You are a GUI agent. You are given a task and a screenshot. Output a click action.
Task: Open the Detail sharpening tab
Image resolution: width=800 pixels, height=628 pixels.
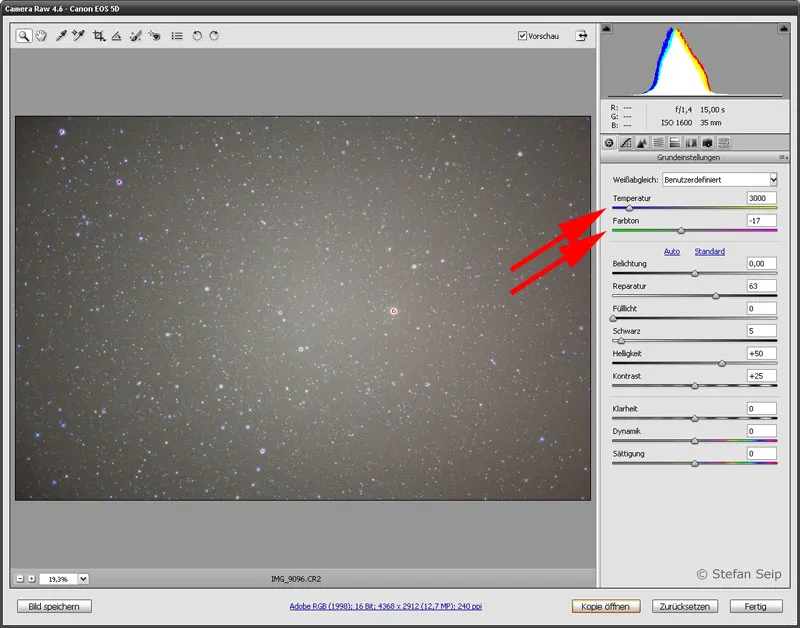tap(642, 143)
